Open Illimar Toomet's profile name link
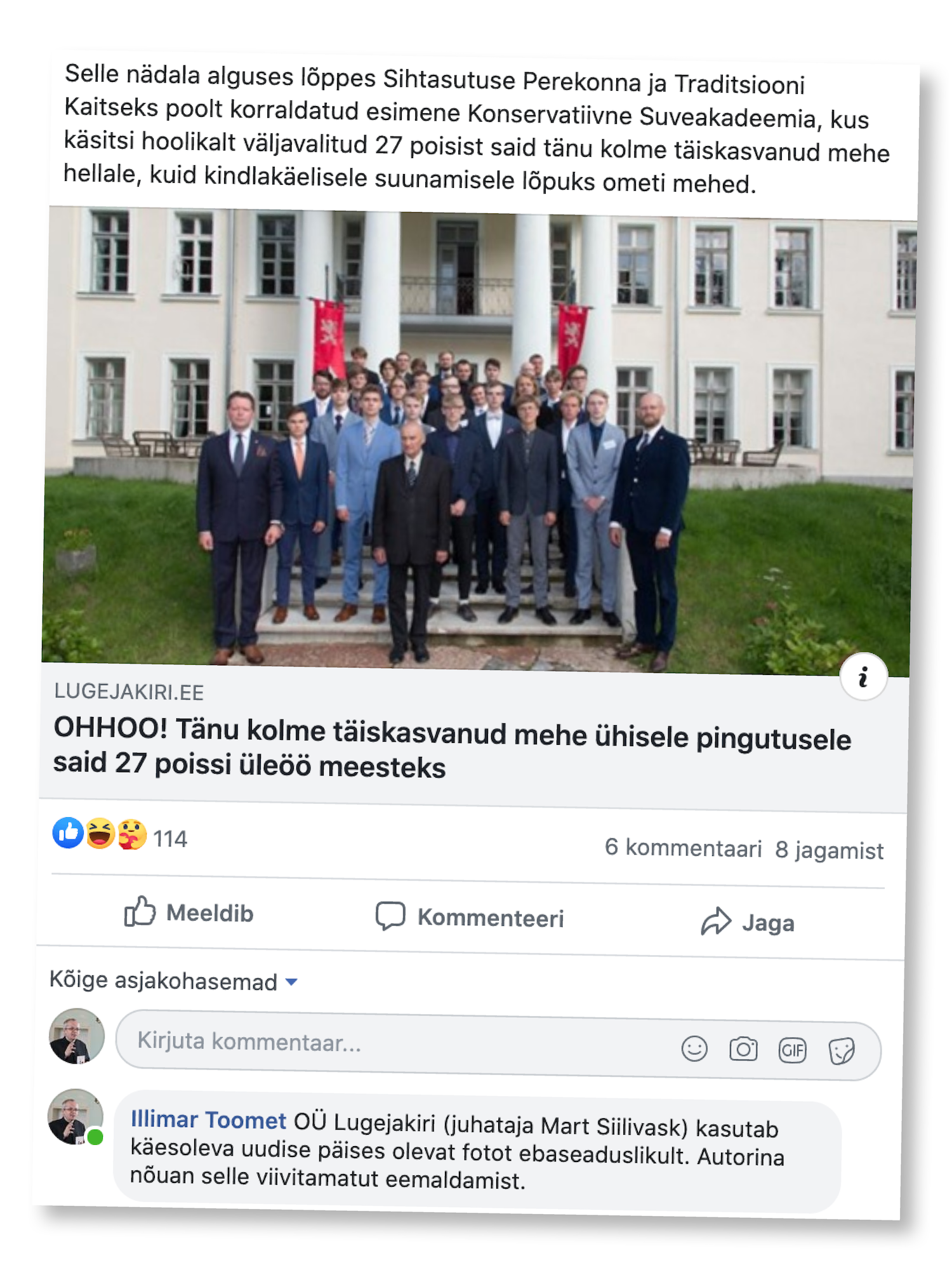The image size is (952, 1270). pos(208,1120)
